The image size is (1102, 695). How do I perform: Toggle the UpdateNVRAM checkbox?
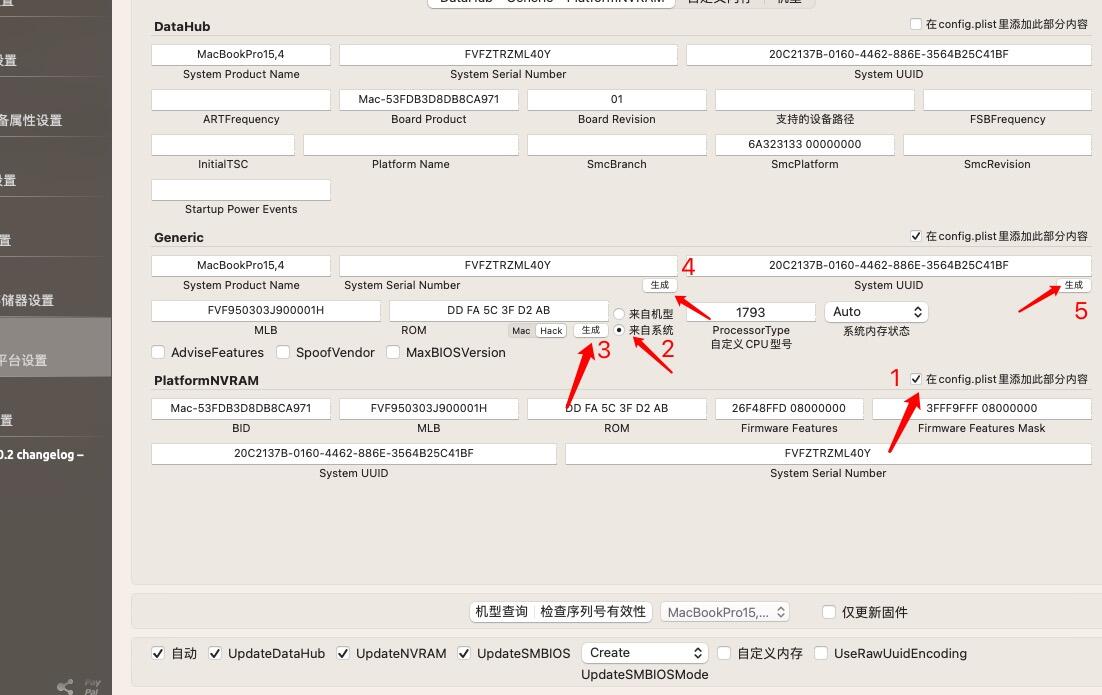[x=343, y=654]
